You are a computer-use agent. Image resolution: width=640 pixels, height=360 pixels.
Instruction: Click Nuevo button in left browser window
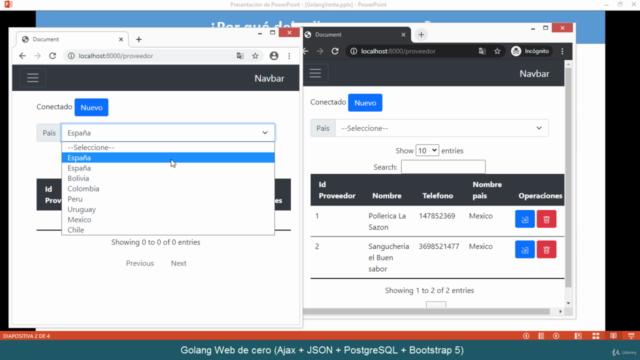[91, 107]
